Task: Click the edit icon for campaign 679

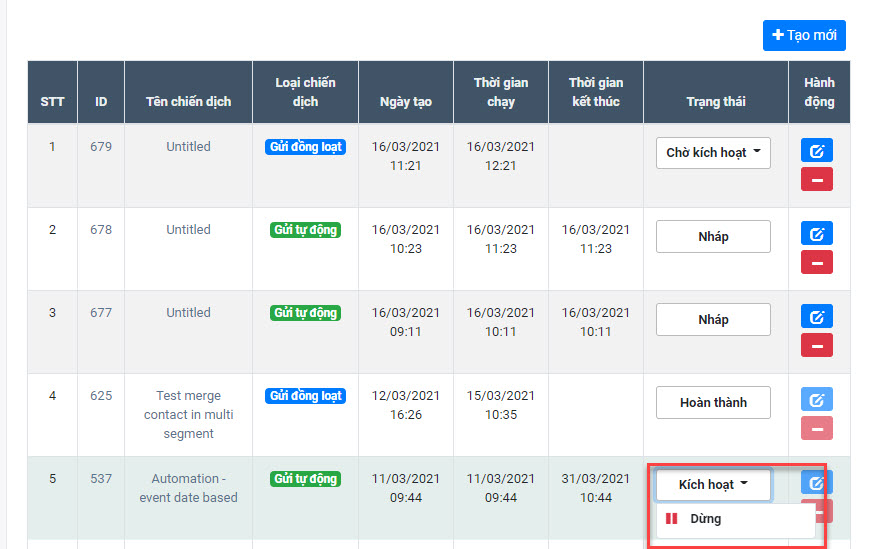Action: click(816, 152)
